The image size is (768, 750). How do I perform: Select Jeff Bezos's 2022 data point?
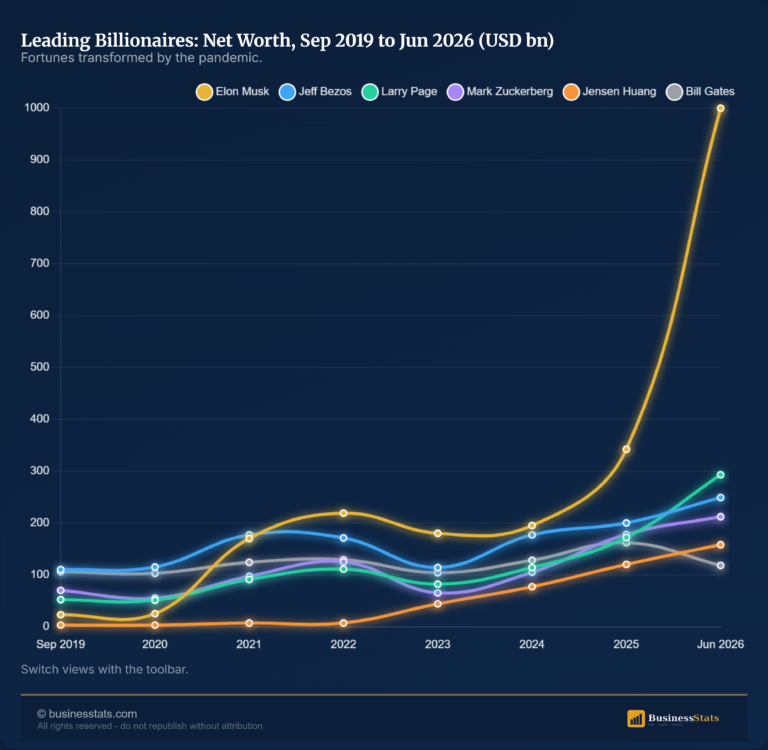[343, 538]
